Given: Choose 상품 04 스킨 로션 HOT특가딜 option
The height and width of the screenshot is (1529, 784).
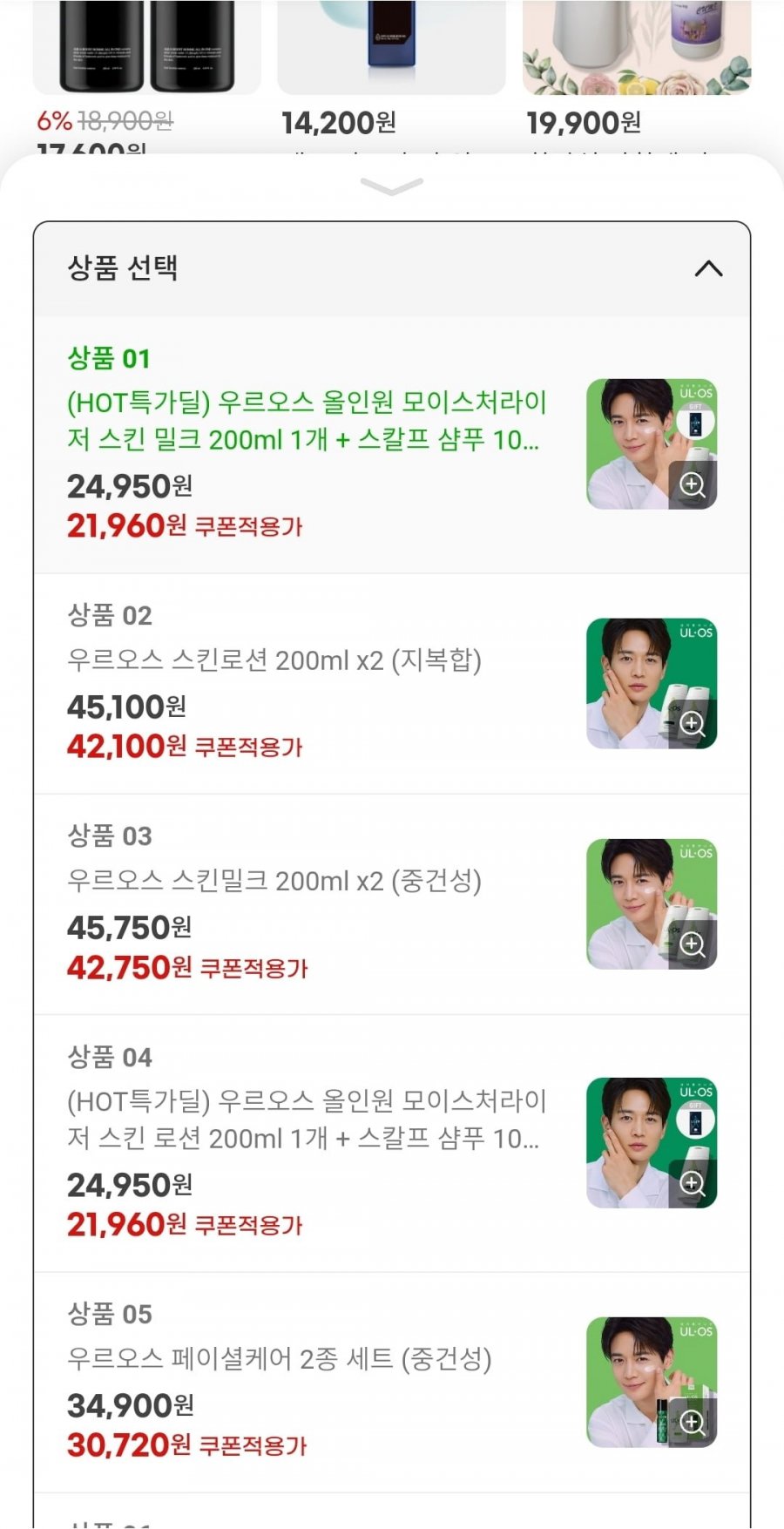Looking at the screenshot, I should [x=305, y=1120].
